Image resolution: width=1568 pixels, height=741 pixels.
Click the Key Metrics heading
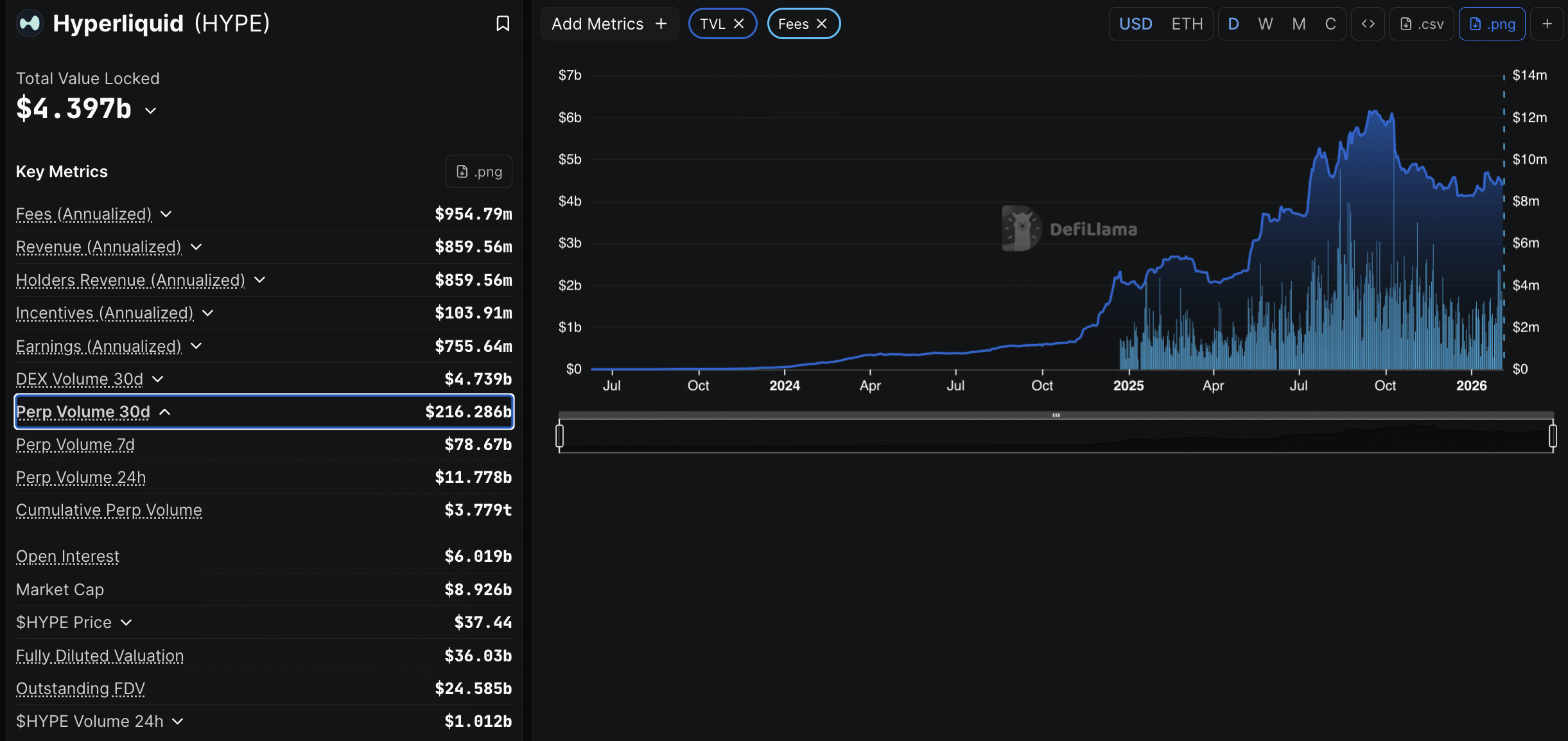tap(62, 171)
